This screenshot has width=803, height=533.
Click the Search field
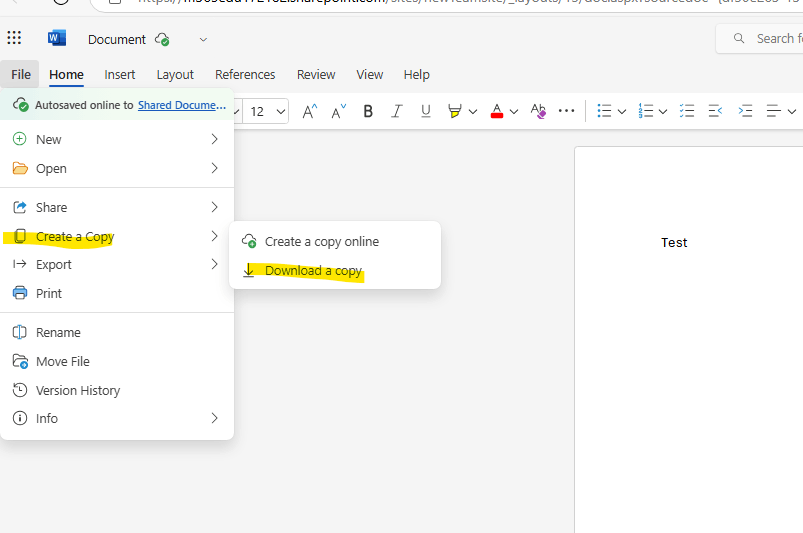[x=759, y=38]
